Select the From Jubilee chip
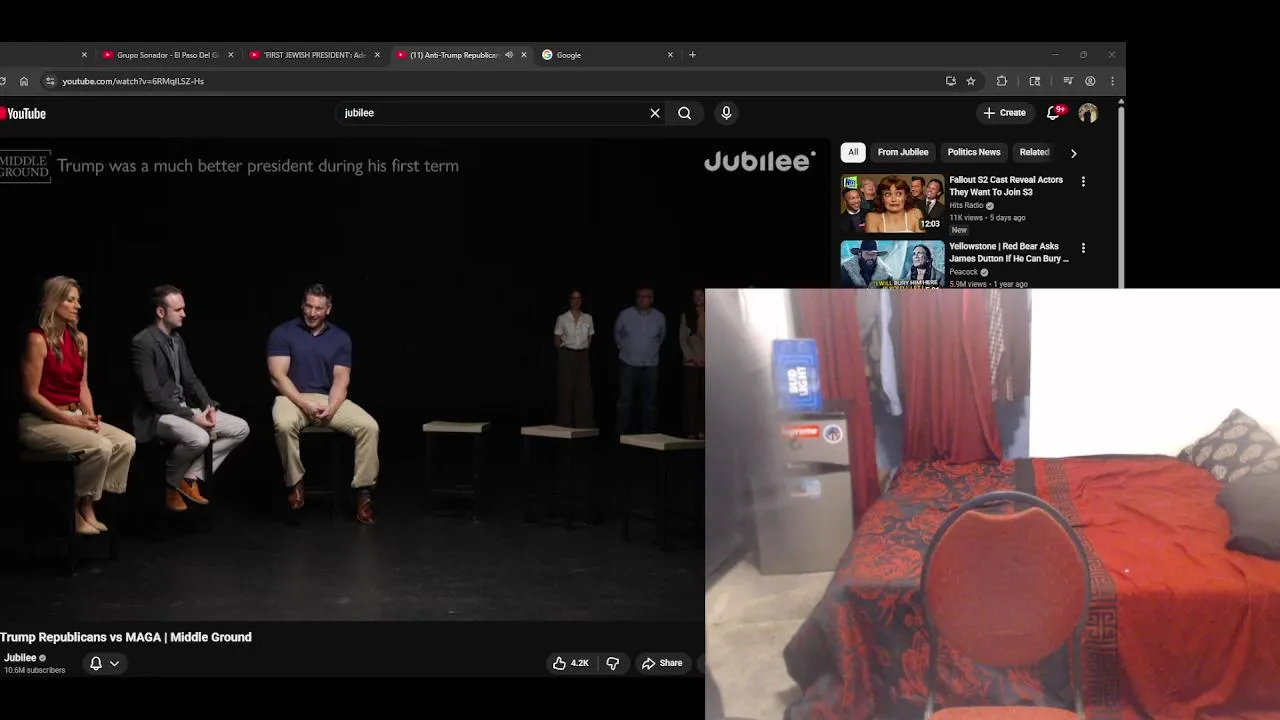 click(903, 152)
